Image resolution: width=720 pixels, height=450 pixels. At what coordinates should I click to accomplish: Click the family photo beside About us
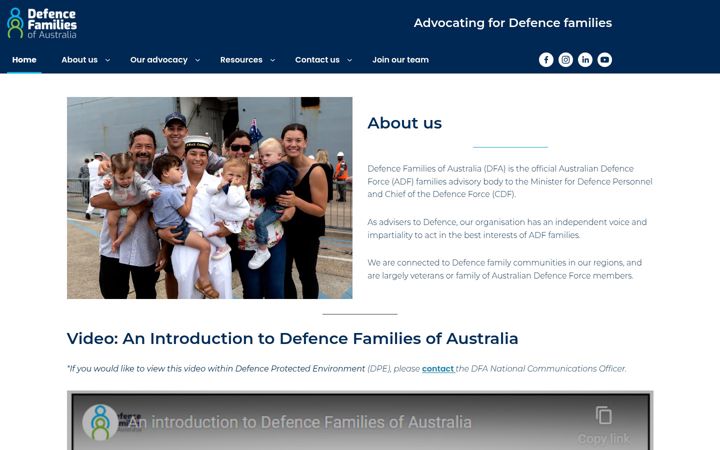(210, 198)
